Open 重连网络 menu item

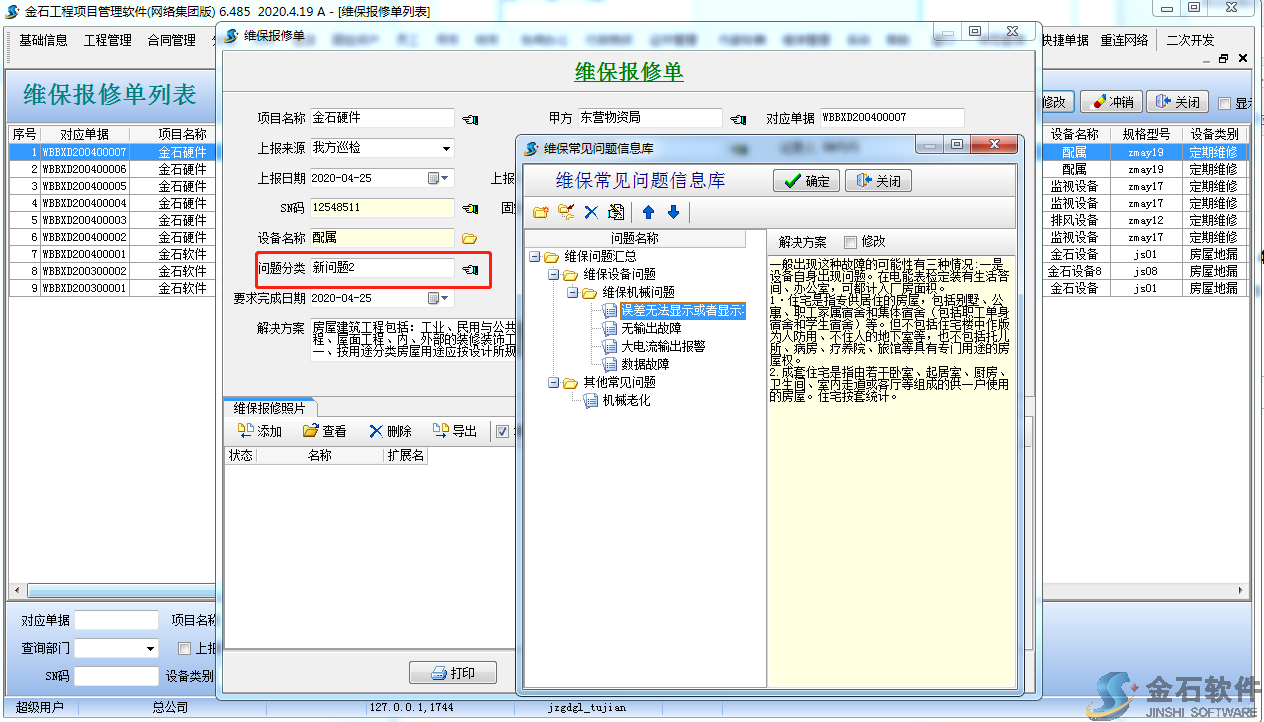(x=1125, y=41)
